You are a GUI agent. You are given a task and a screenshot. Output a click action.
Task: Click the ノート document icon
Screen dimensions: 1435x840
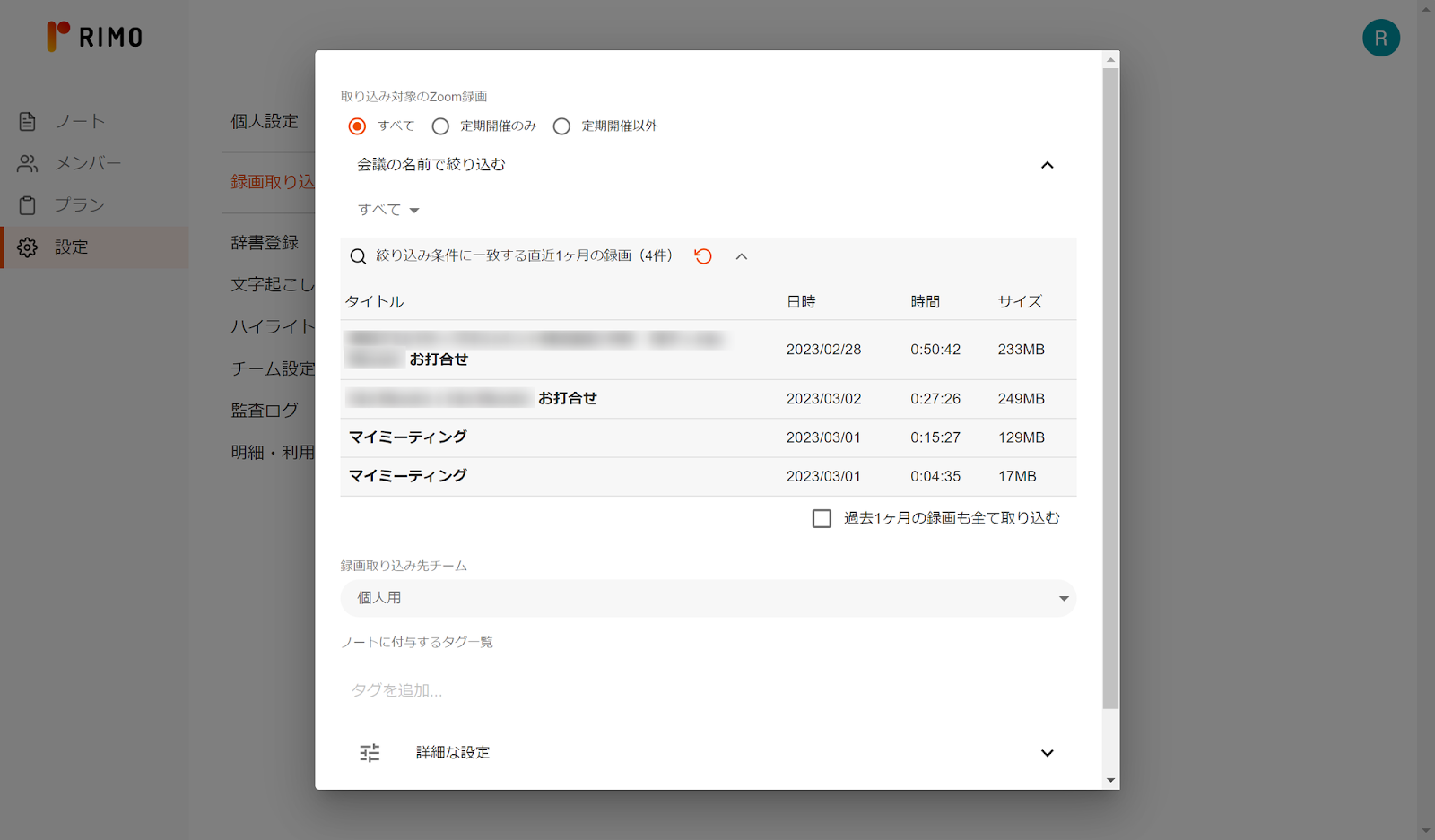28,121
